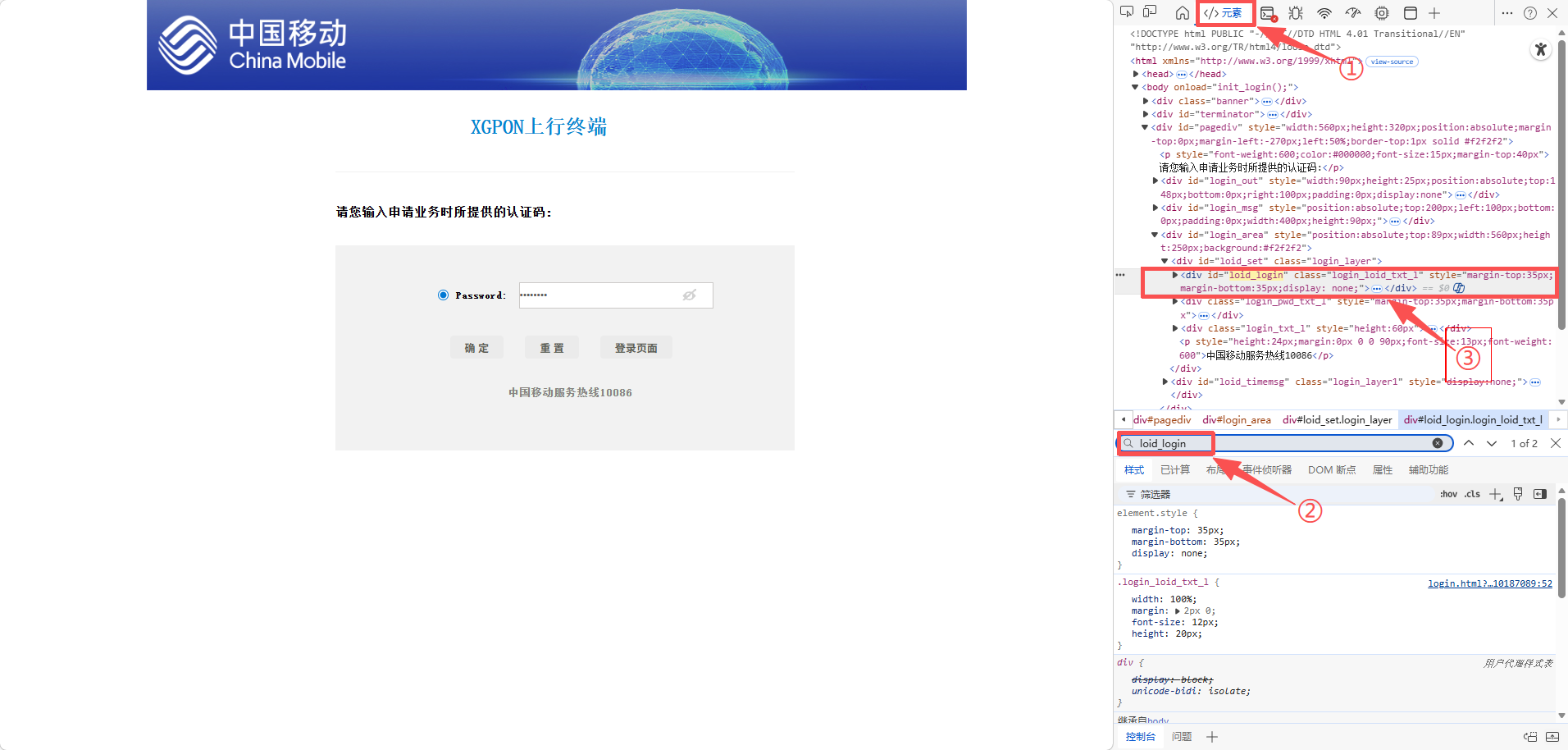This screenshot has width=1568, height=750.
Task: Open the Sources bug icon
Action: (1296, 13)
